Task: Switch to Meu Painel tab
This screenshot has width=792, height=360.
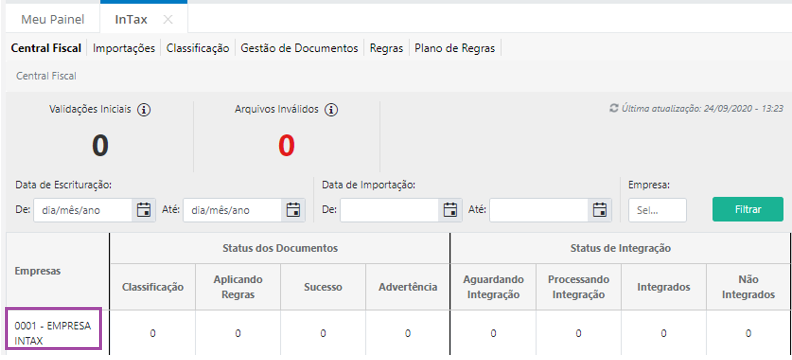Action: click(53, 20)
